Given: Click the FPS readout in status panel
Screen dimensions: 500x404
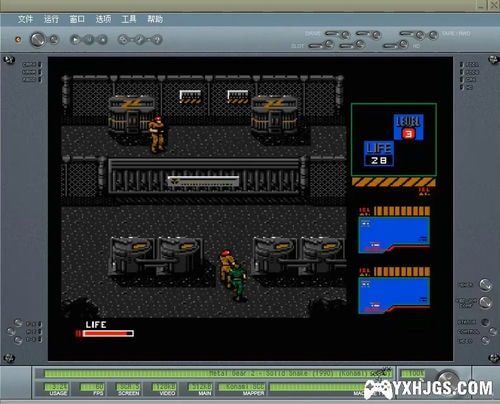Looking at the screenshot, I should coord(92,387).
